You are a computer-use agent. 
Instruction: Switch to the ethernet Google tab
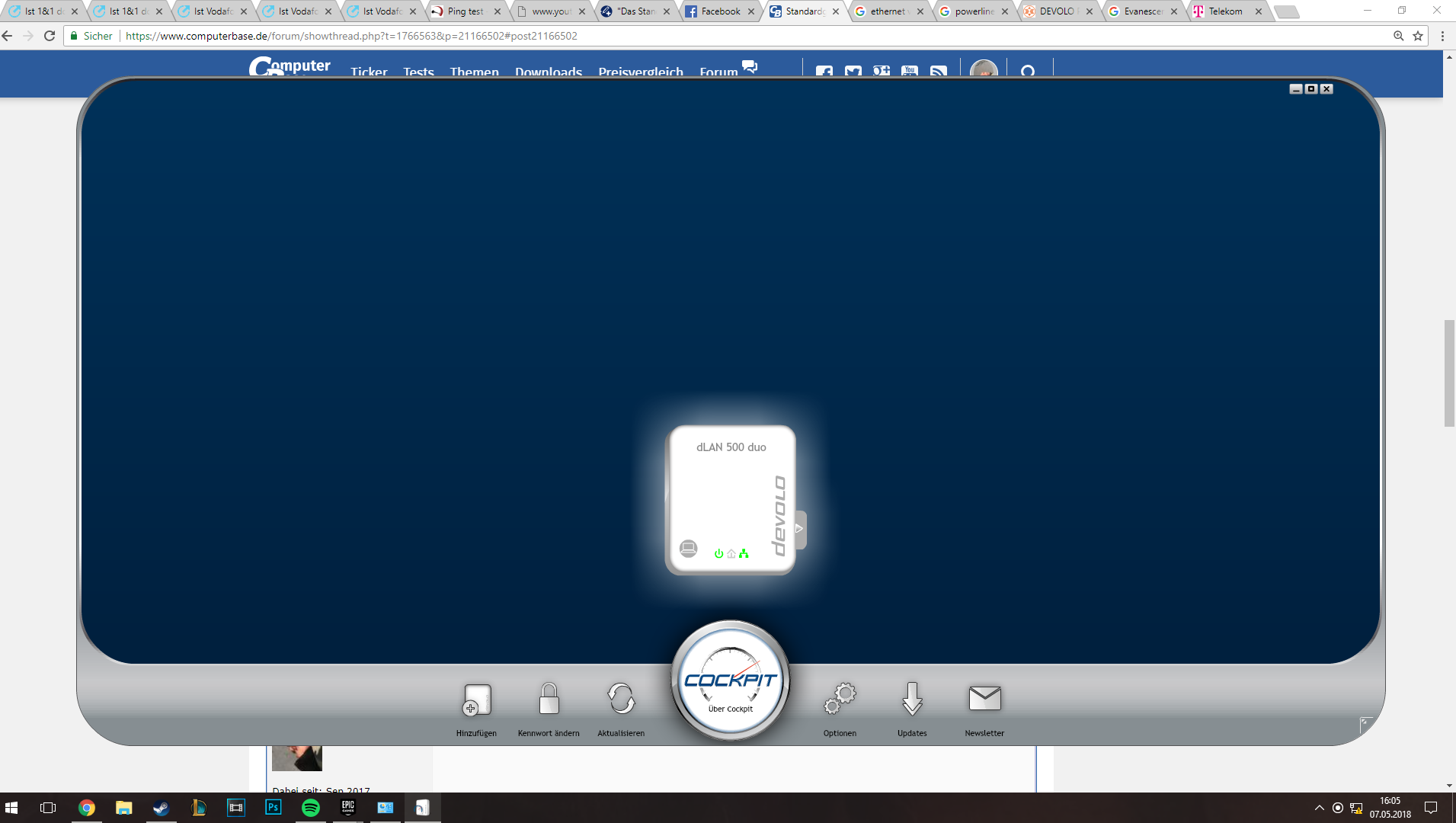[888, 11]
